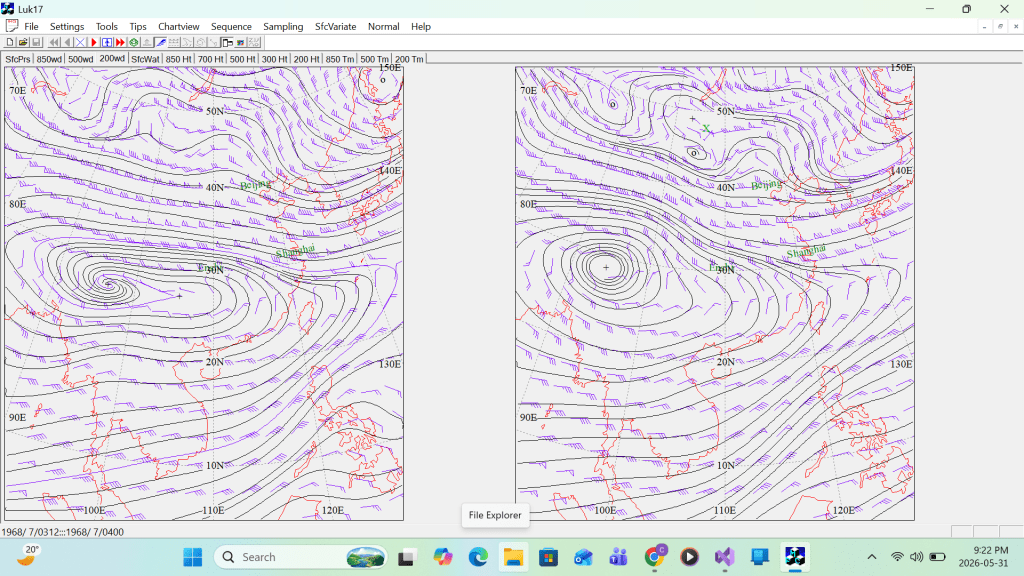Open the document icon beside File menu

coord(11,26)
